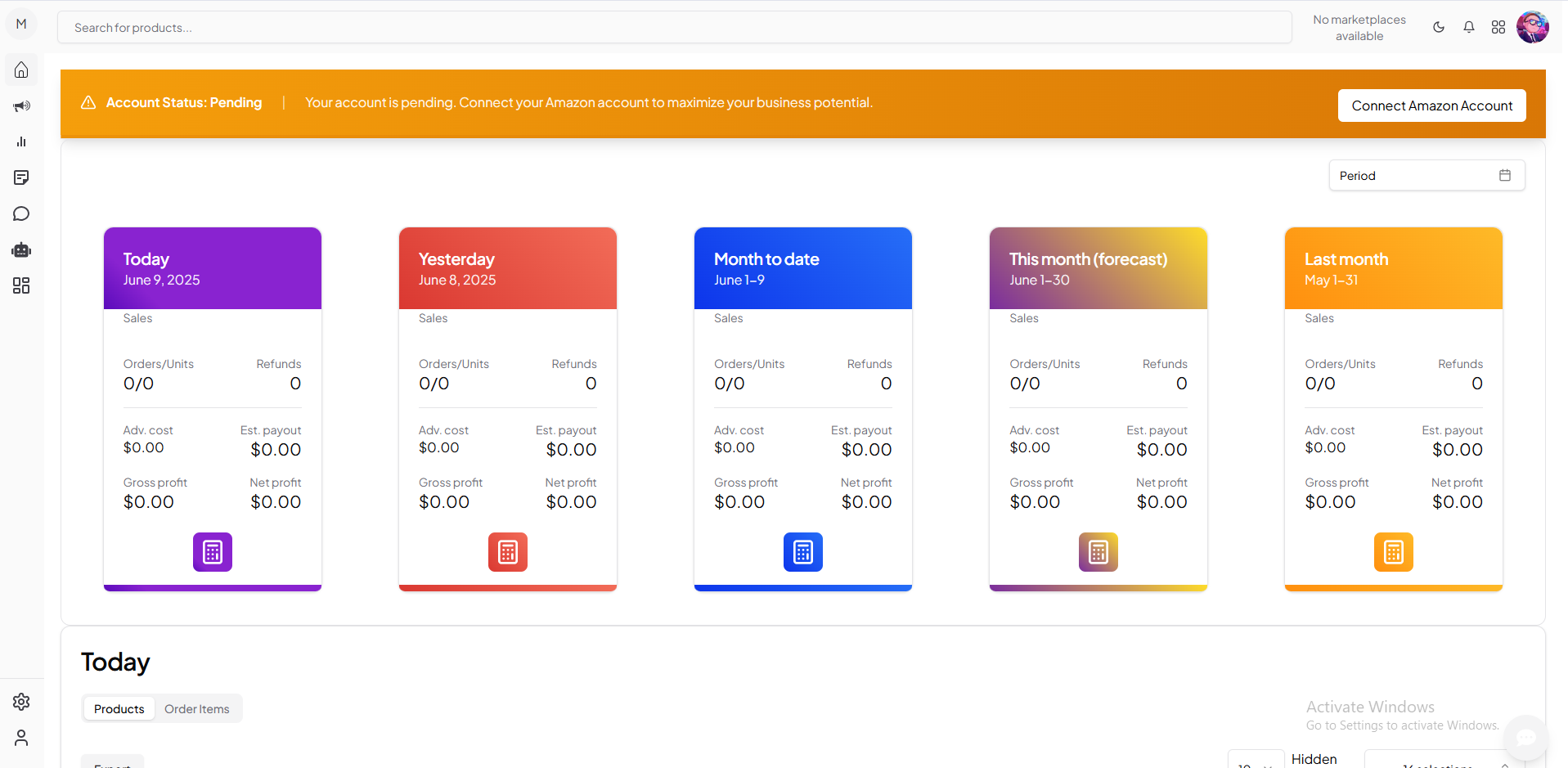Toggle the Hidden products option

tap(1314, 758)
